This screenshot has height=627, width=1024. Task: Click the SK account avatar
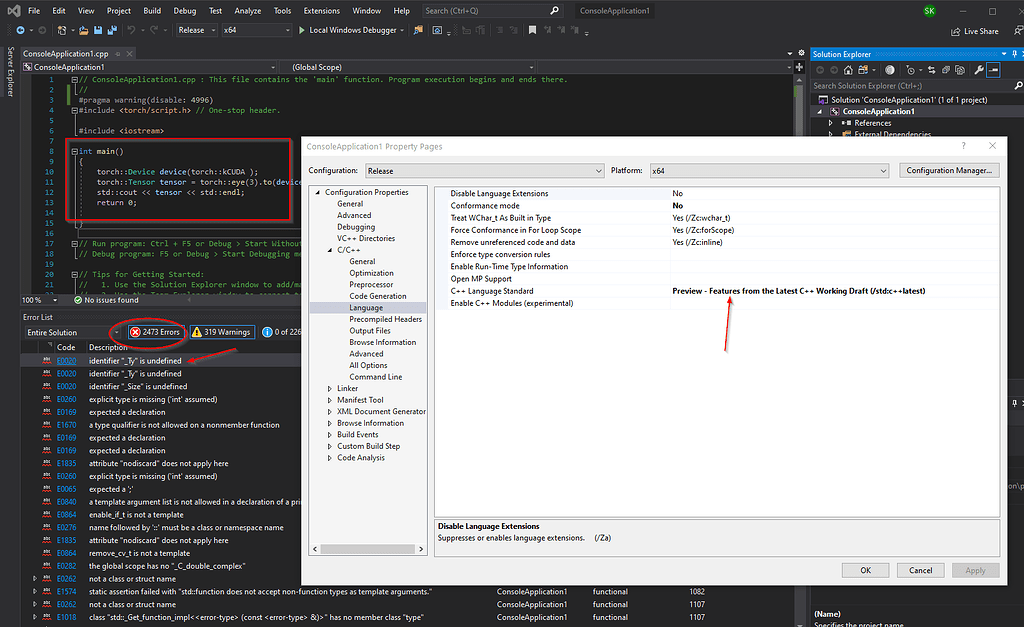[x=931, y=10]
